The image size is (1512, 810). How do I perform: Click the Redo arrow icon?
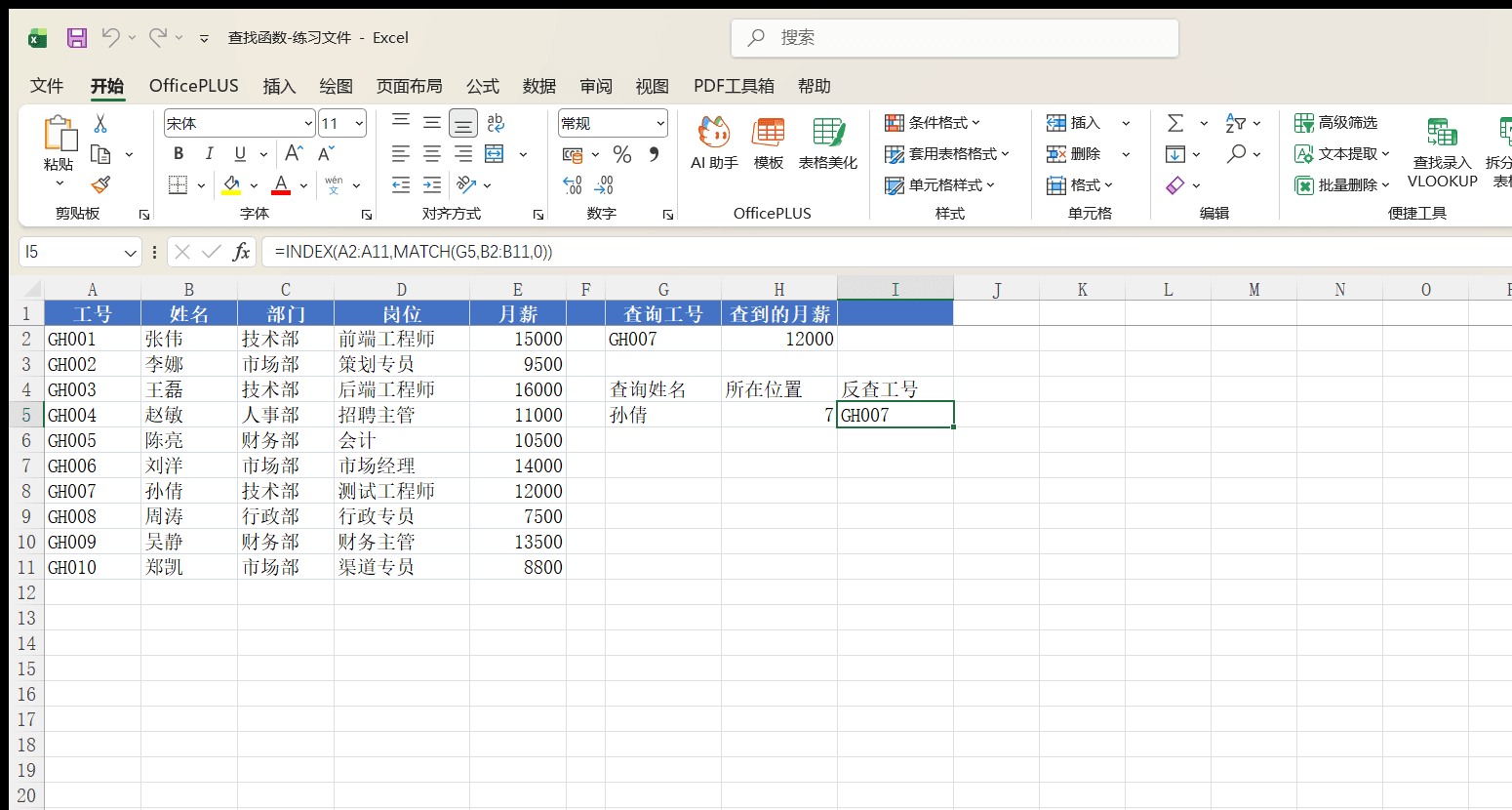tap(157, 38)
